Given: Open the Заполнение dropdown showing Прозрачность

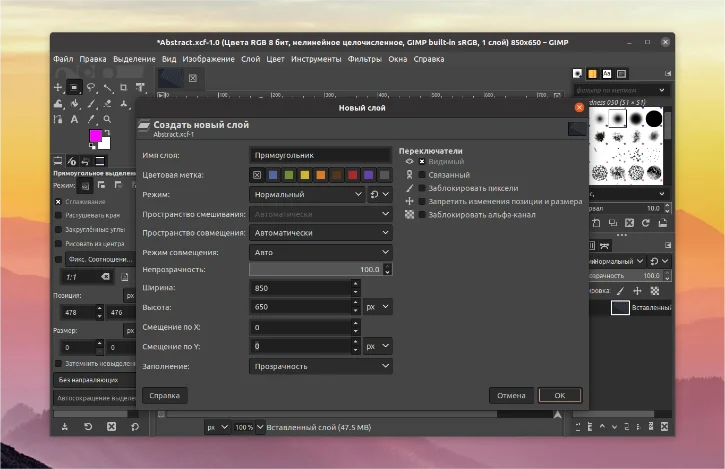Looking at the screenshot, I should 320,366.
